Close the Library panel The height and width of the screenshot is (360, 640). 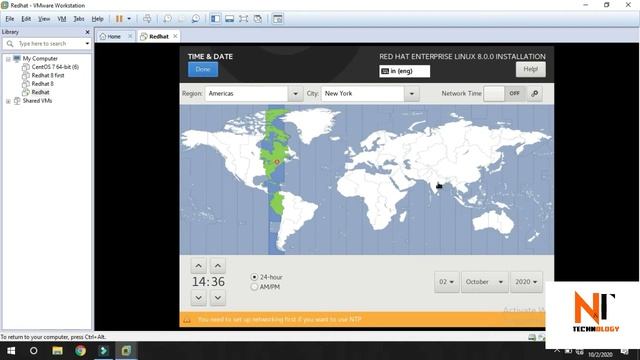point(87,32)
